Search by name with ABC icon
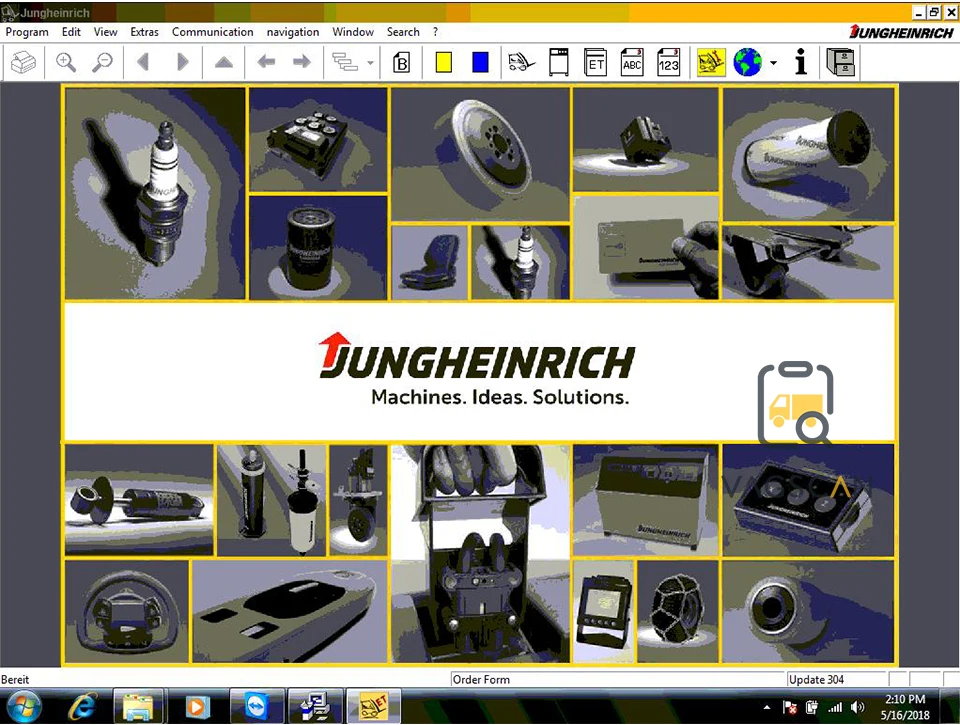The image size is (960, 725). point(632,62)
